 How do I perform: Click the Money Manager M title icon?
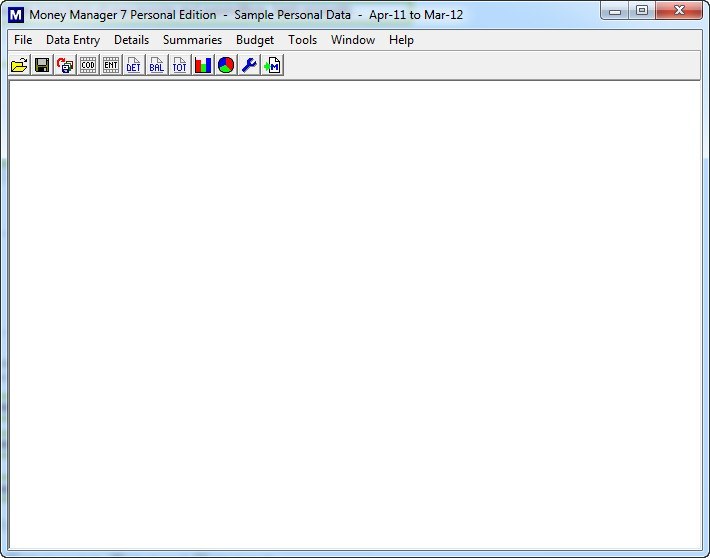(x=16, y=15)
